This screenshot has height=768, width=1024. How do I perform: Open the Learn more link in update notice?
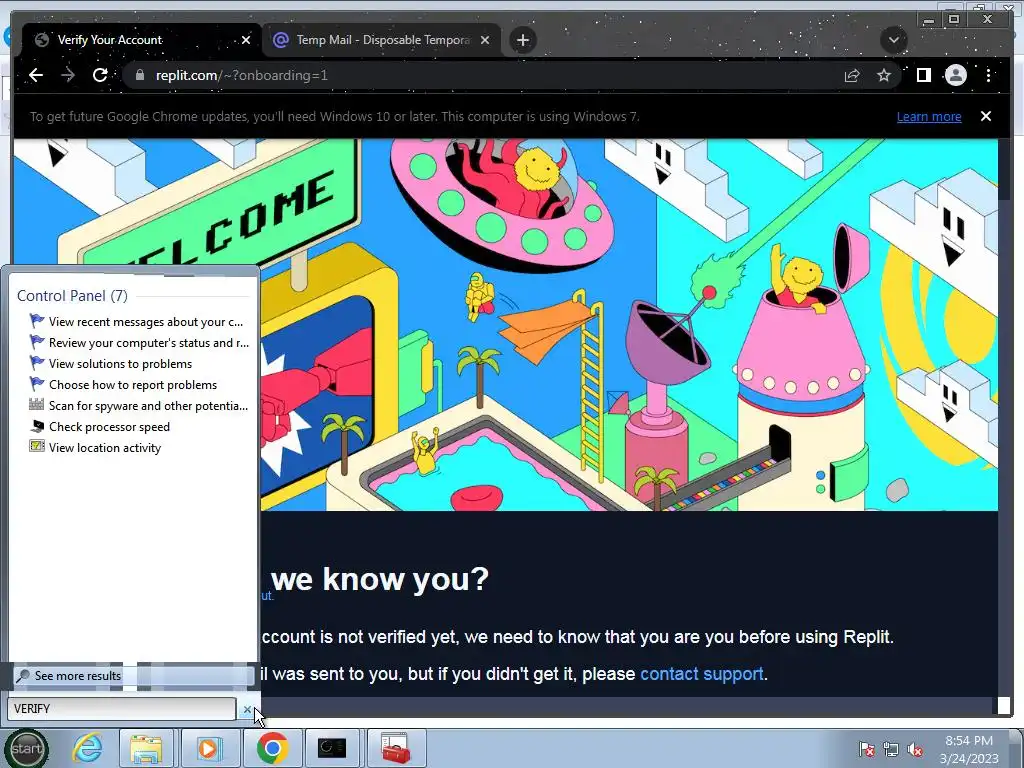click(x=929, y=116)
